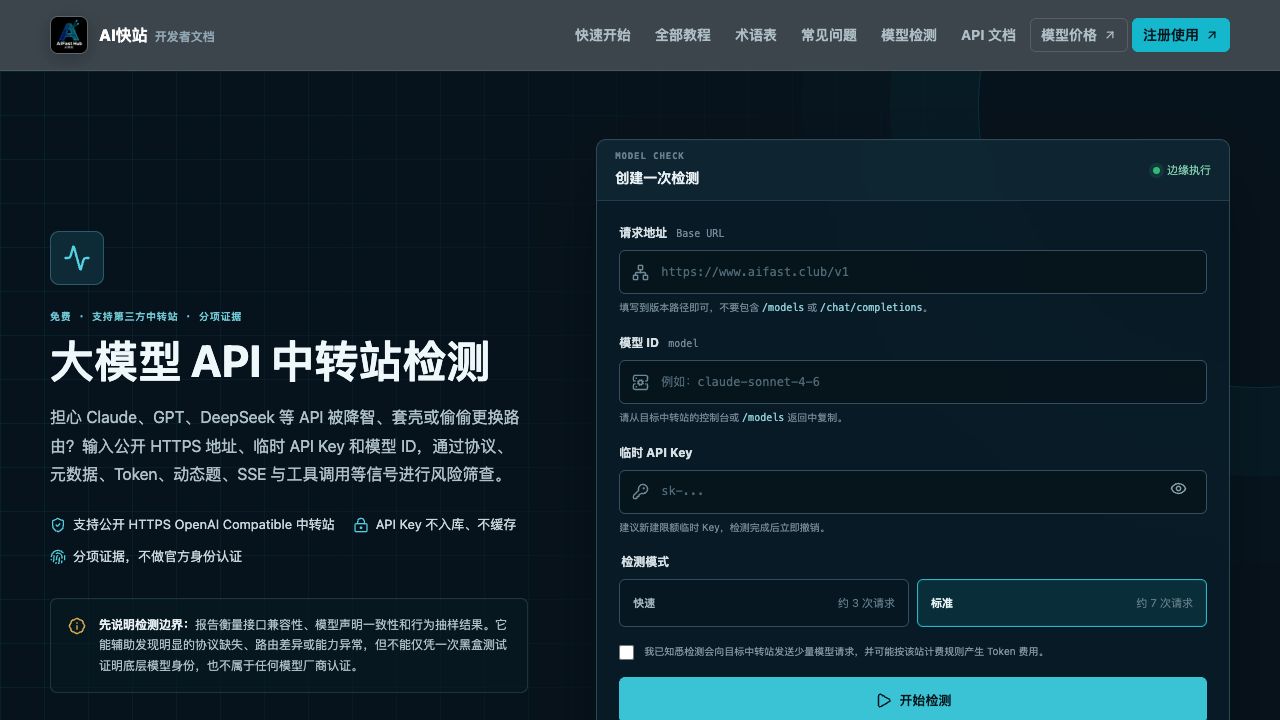Click the lock icon beside API Key 不入库

pos(360,525)
